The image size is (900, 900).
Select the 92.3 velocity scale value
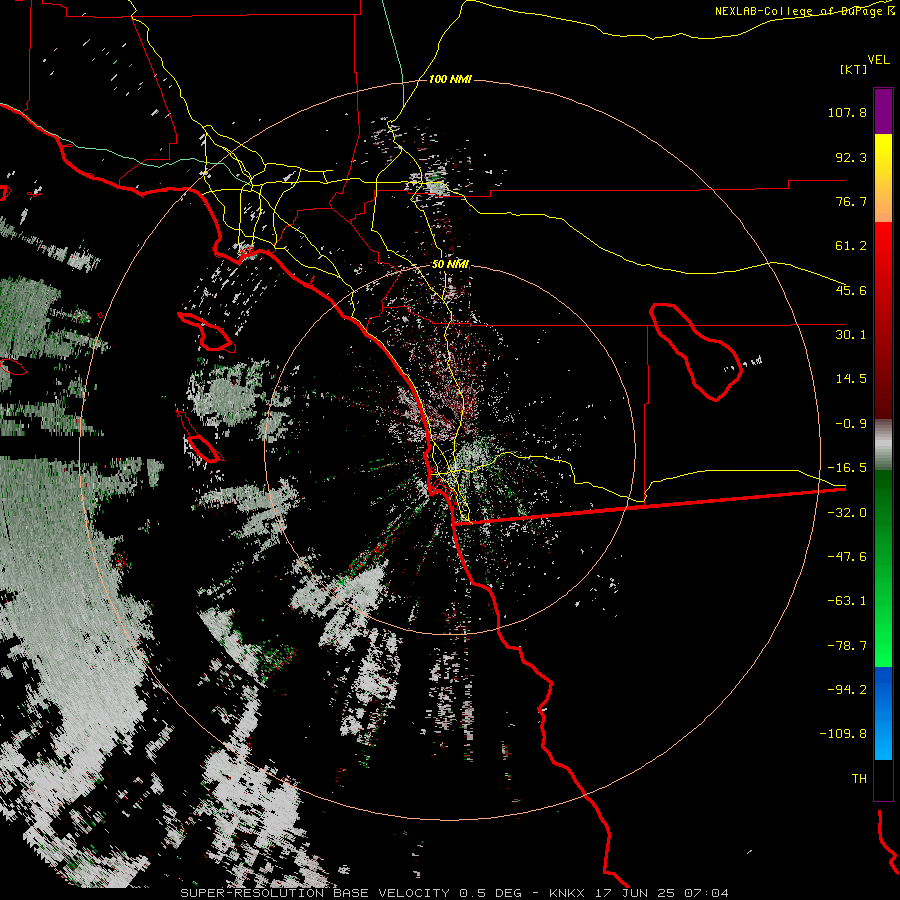tap(851, 157)
